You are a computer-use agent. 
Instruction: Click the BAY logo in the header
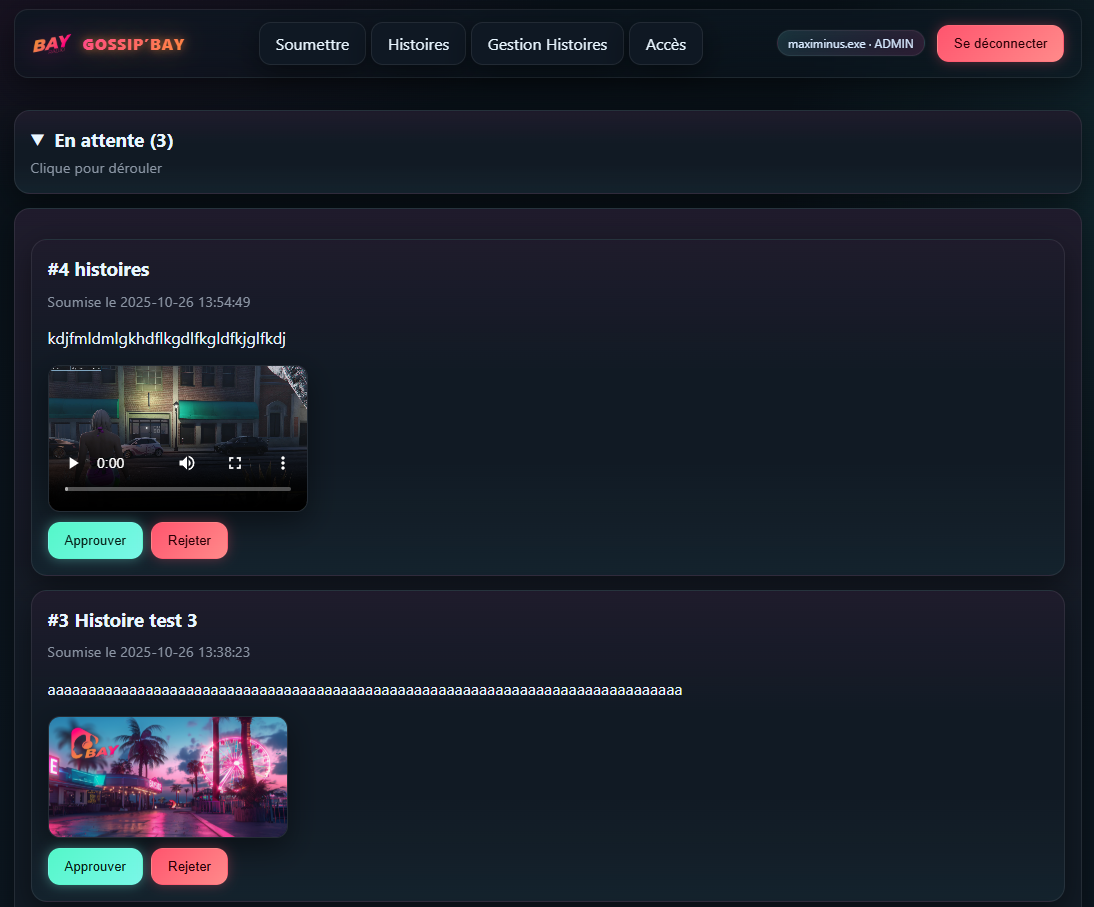(x=50, y=43)
